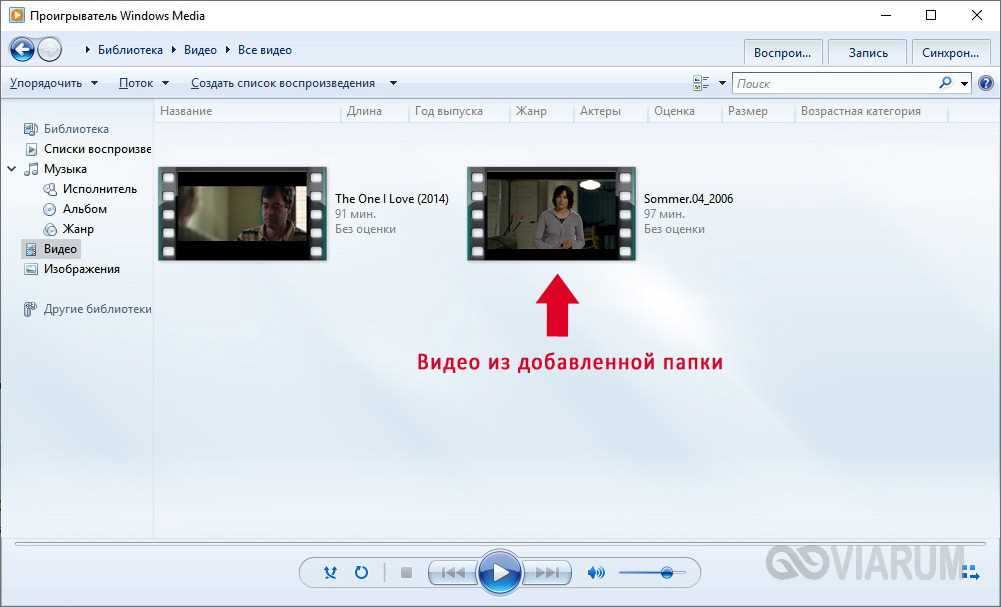The image size is (1001, 607).
Task: Click the Previous track button
Action: [x=453, y=573]
